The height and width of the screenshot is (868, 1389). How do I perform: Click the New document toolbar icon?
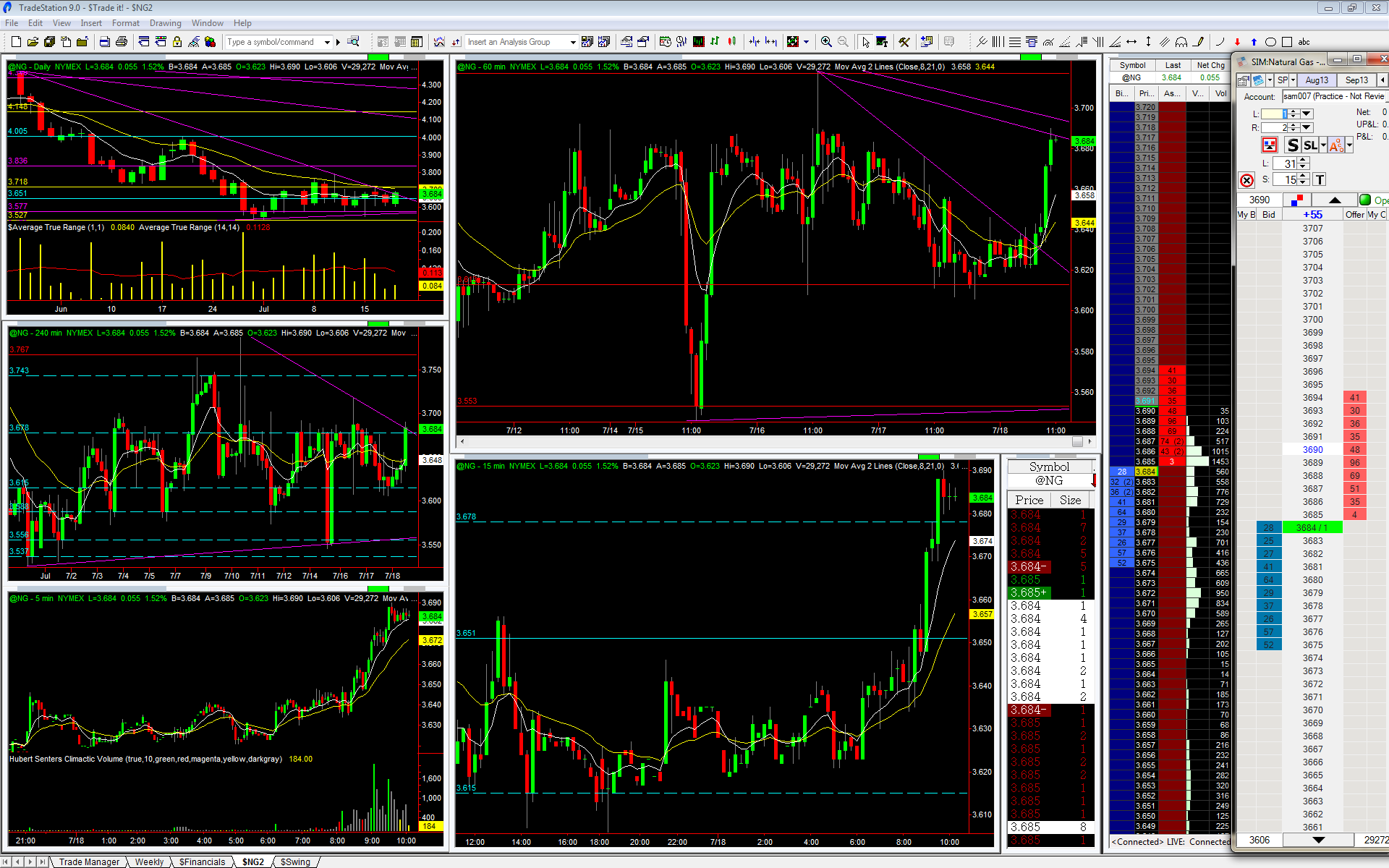click(16, 42)
